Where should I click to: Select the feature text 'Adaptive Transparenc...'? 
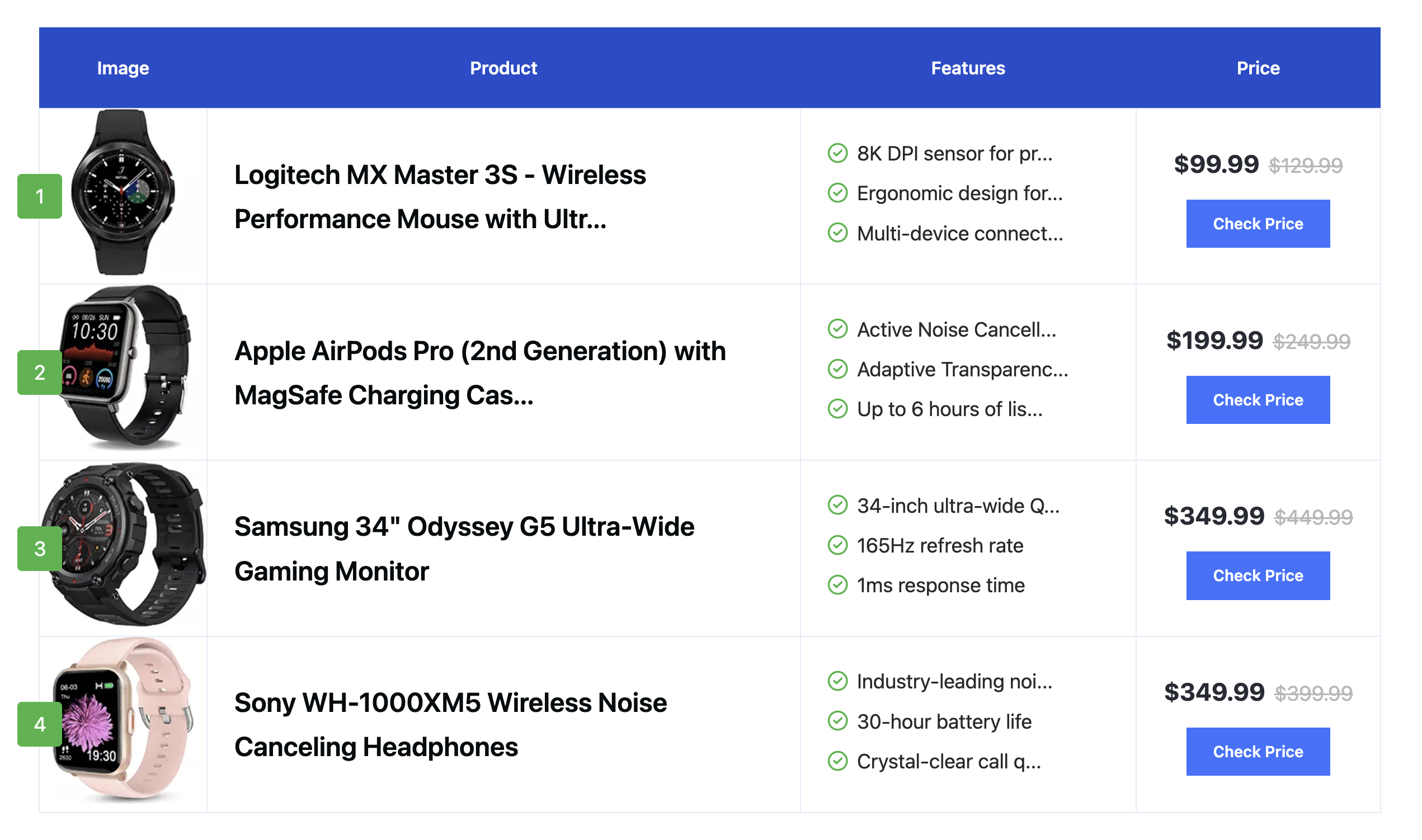pos(962,370)
